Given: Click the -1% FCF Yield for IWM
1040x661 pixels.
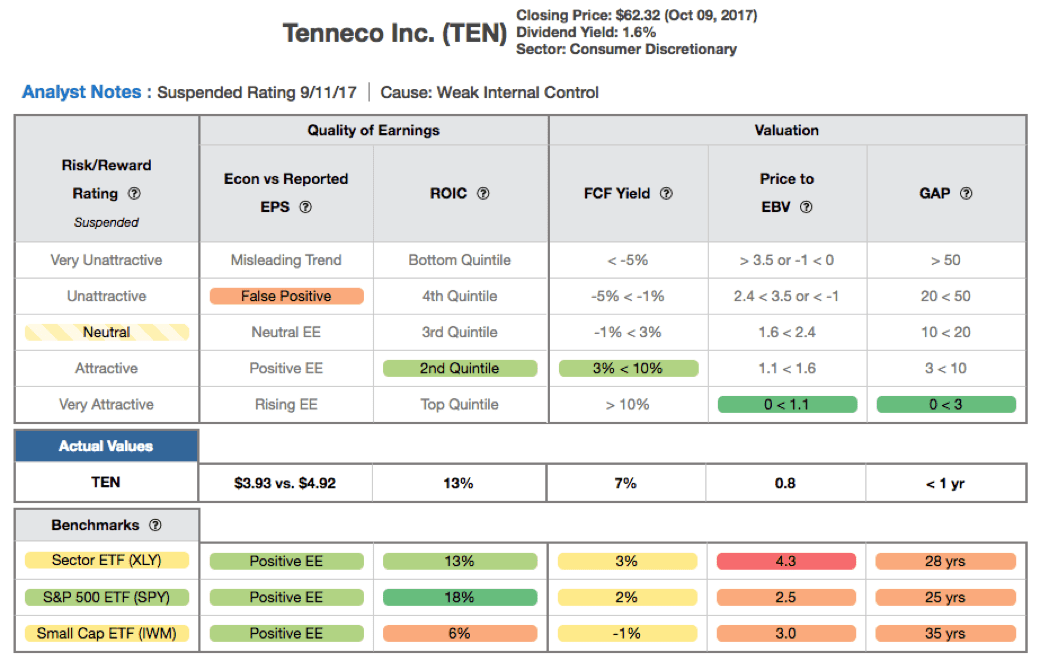Looking at the screenshot, I should pos(627,633).
